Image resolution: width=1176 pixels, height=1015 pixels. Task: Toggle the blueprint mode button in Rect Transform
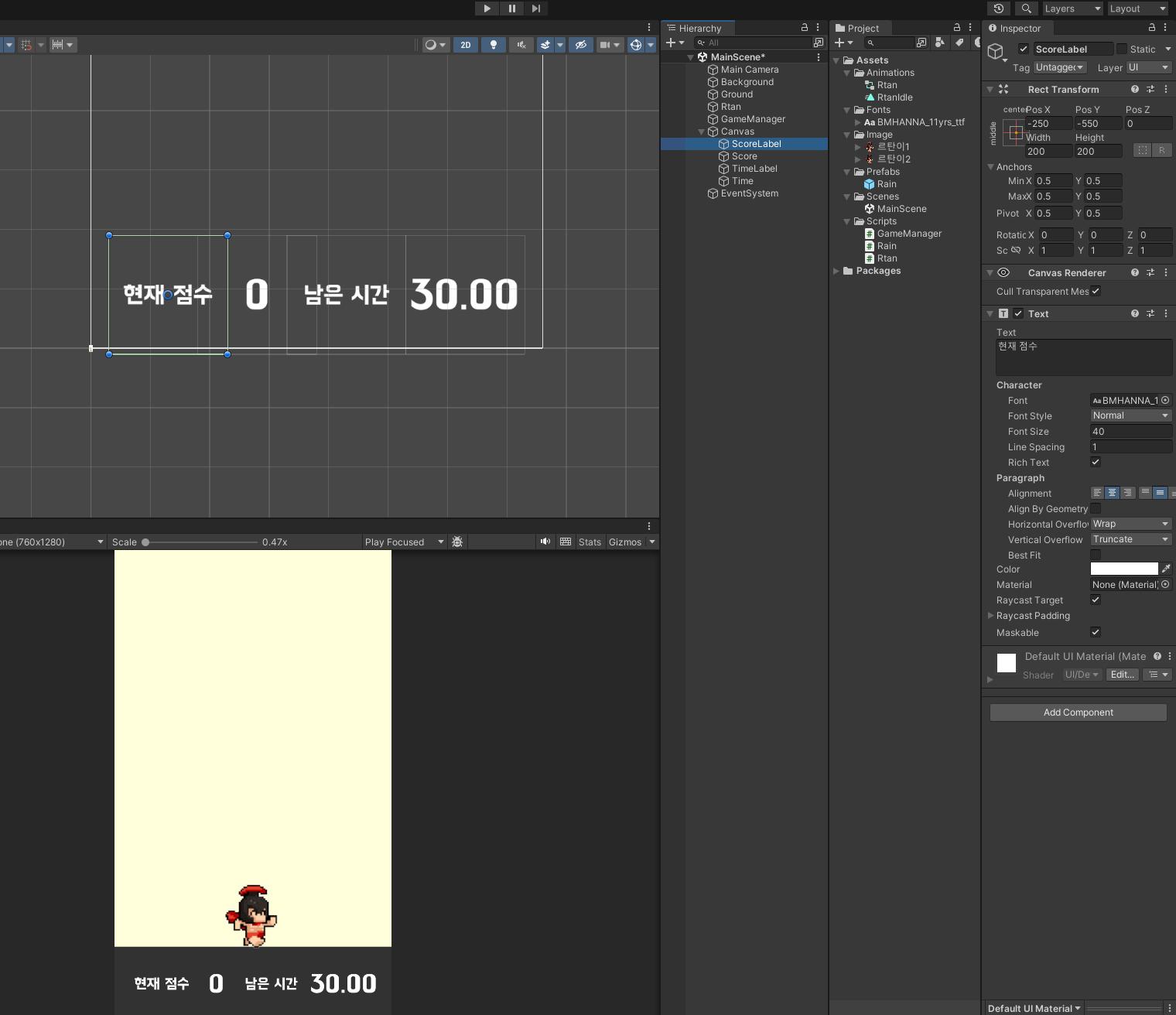(x=1143, y=150)
